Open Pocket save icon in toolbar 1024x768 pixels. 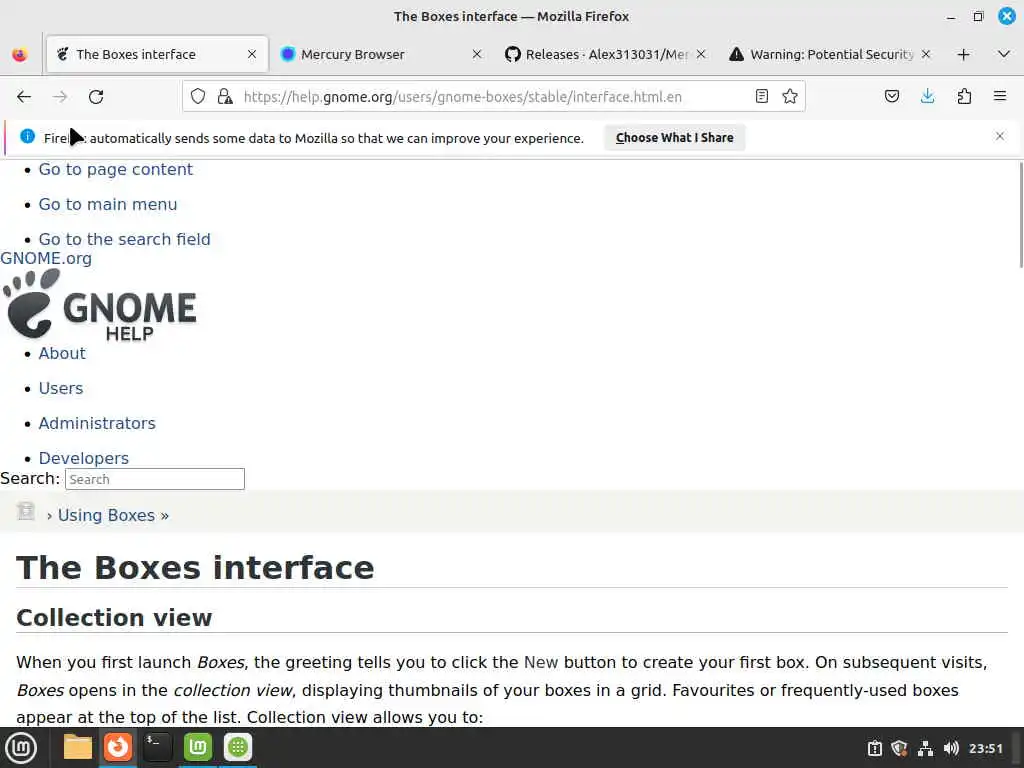(891, 97)
